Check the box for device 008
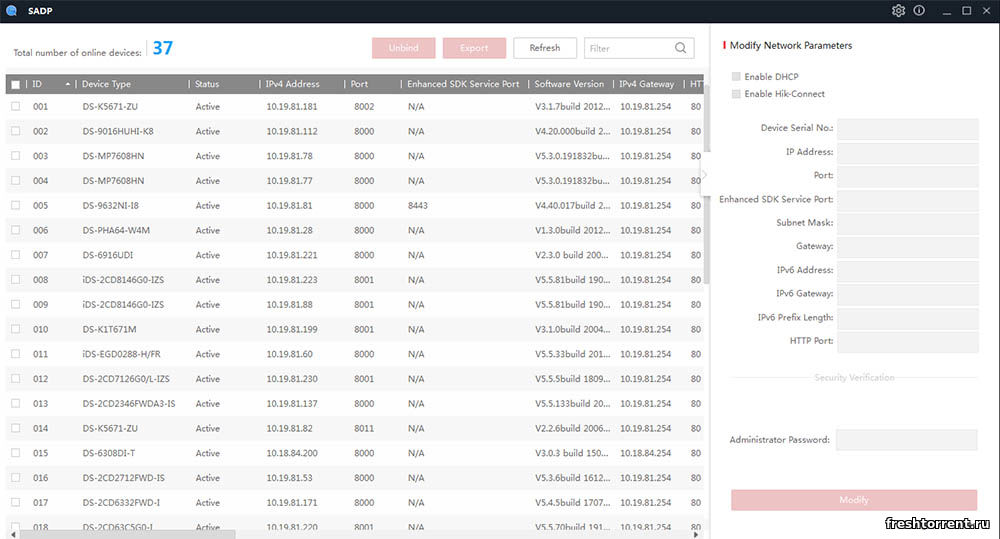 15,279
